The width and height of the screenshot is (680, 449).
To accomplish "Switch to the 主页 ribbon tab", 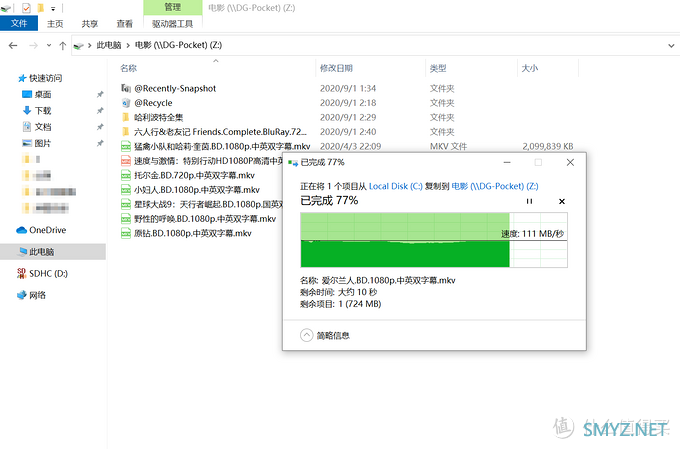I will [55, 24].
